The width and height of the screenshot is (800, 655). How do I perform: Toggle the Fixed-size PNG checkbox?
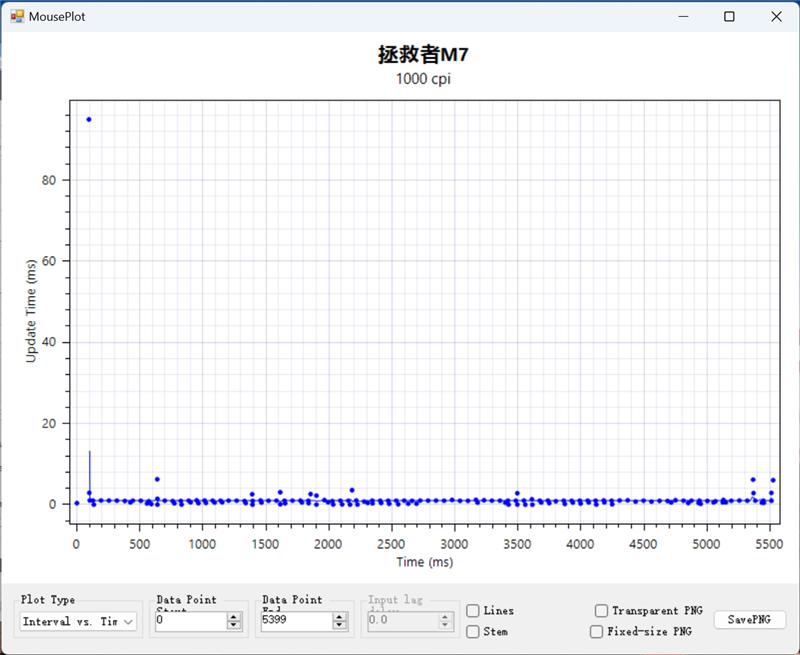[x=597, y=632]
